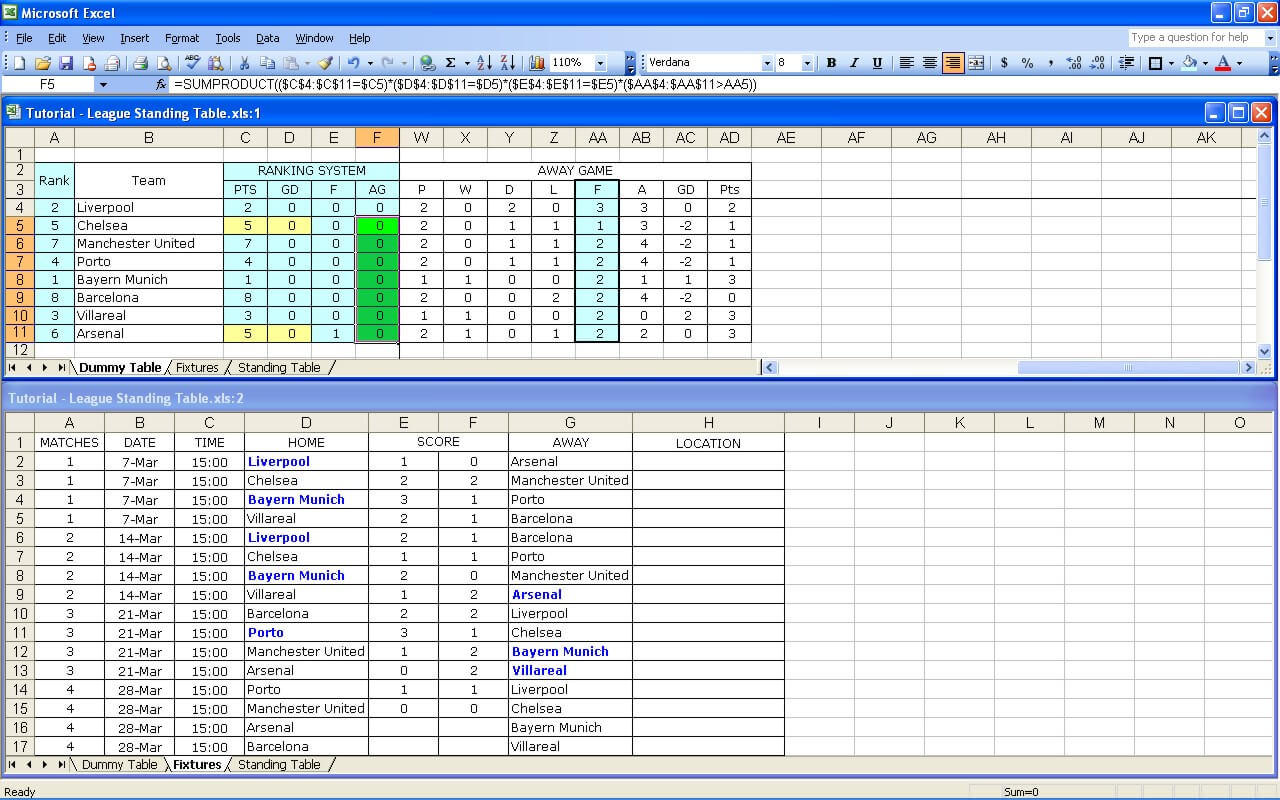
Task: Open the Borders style dropdown arrow
Action: tap(1171, 63)
